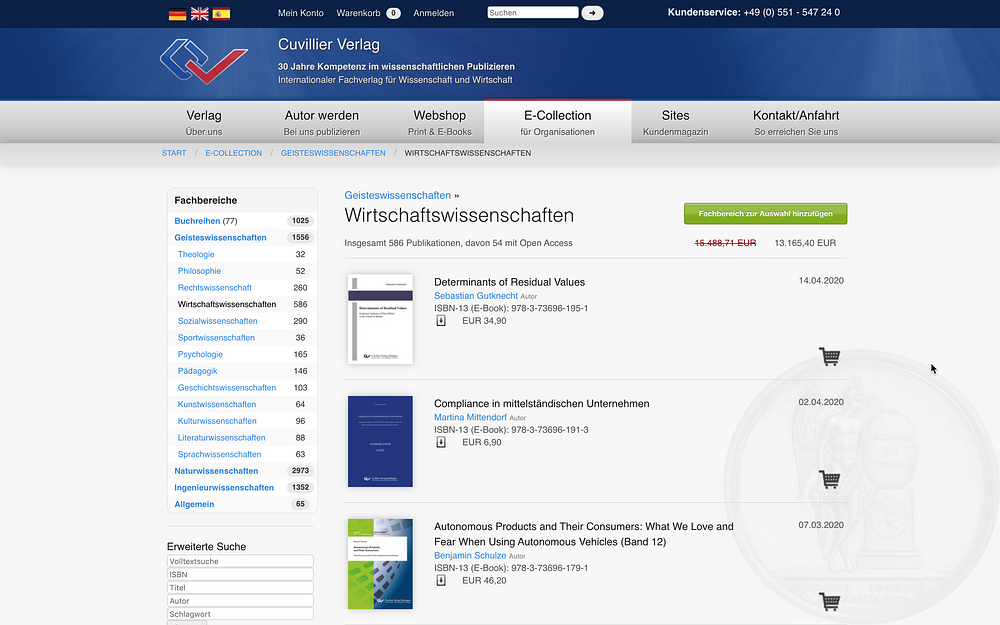Add Determinants of Residual Values to cart
Image resolution: width=1000 pixels, height=625 pixels.
[829, 357]
